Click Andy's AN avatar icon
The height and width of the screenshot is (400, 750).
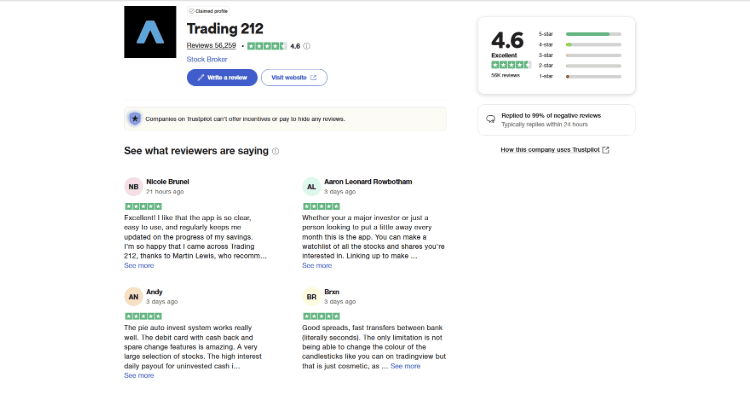click(x=133, y=296)
